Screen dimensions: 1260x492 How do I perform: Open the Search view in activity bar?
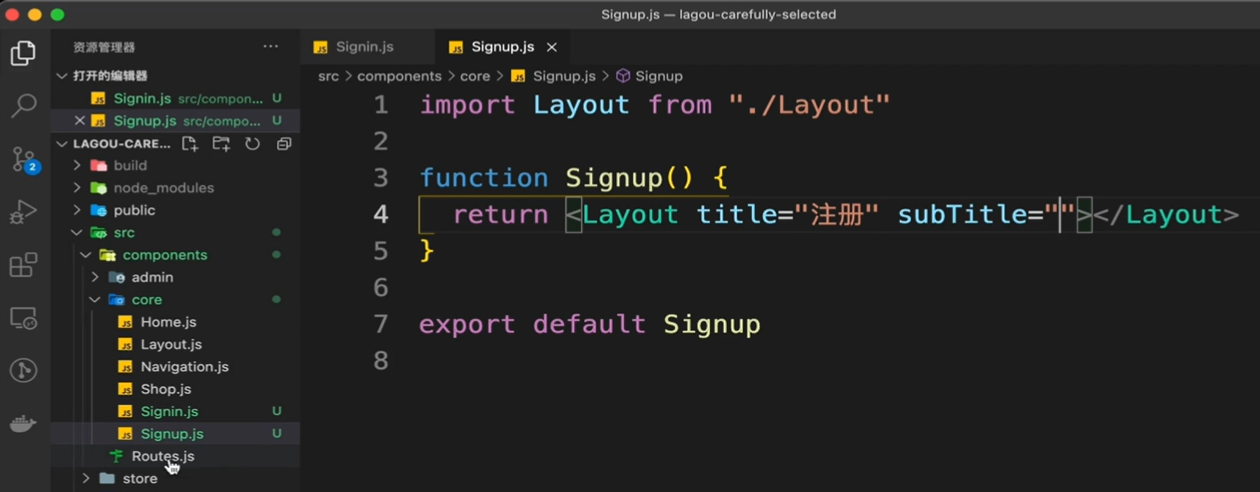click(x=23, y=105)
